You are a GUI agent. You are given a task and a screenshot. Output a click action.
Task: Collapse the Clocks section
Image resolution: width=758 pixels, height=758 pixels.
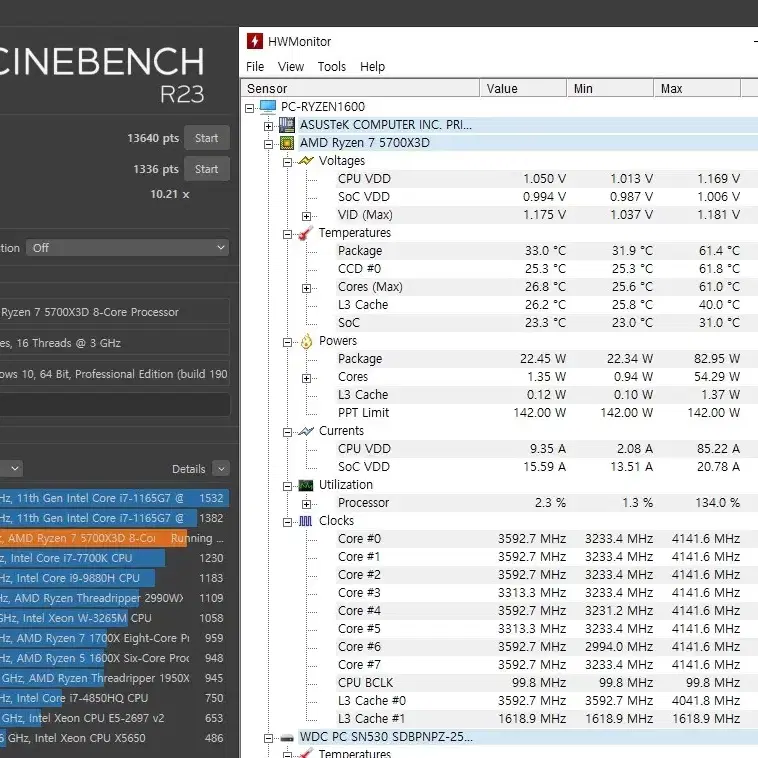coord(287,522)
